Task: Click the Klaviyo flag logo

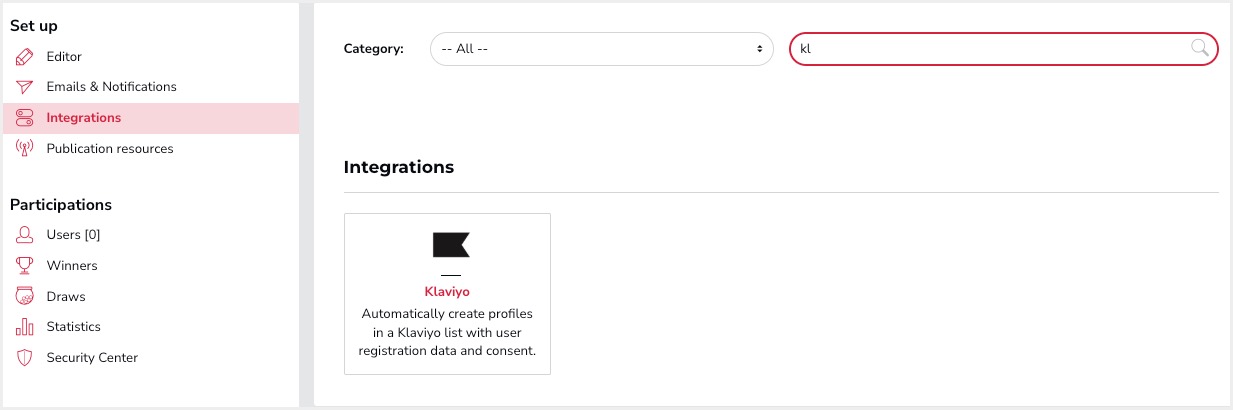Action: coord(451,245)
